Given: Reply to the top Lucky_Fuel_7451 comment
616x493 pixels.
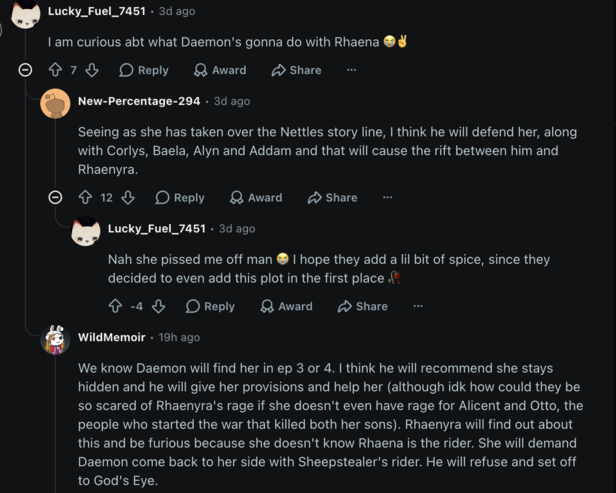Looking at the screenshot, I should pyautogui.click(x=144, y=70).
